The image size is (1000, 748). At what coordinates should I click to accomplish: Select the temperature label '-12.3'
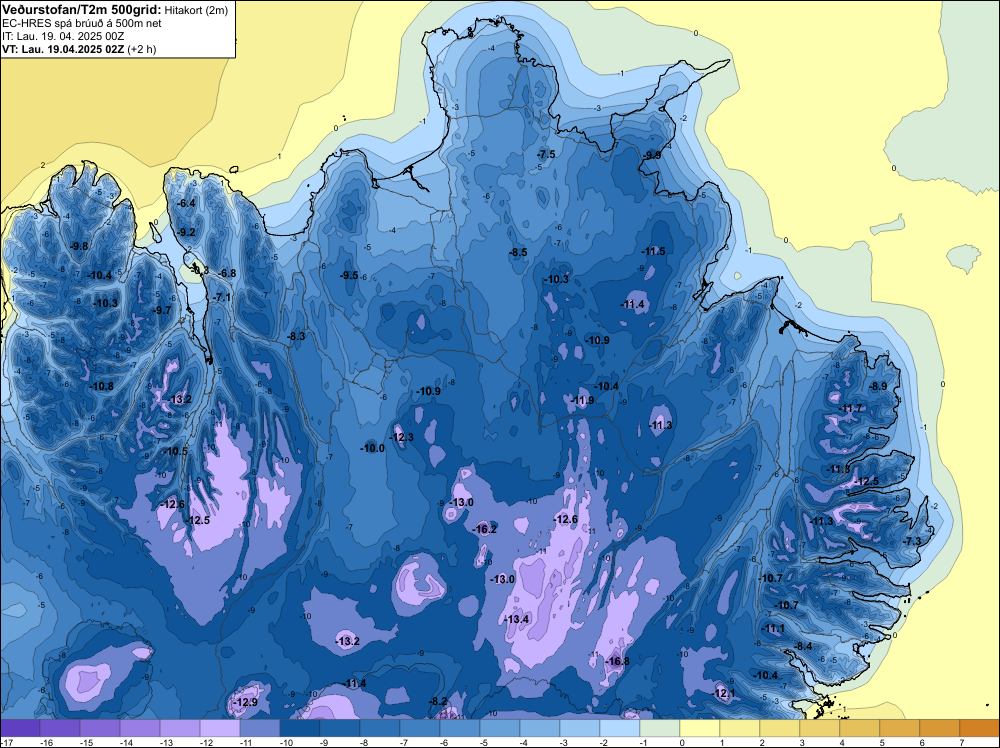pyautogui.click(x=402, y=437)
